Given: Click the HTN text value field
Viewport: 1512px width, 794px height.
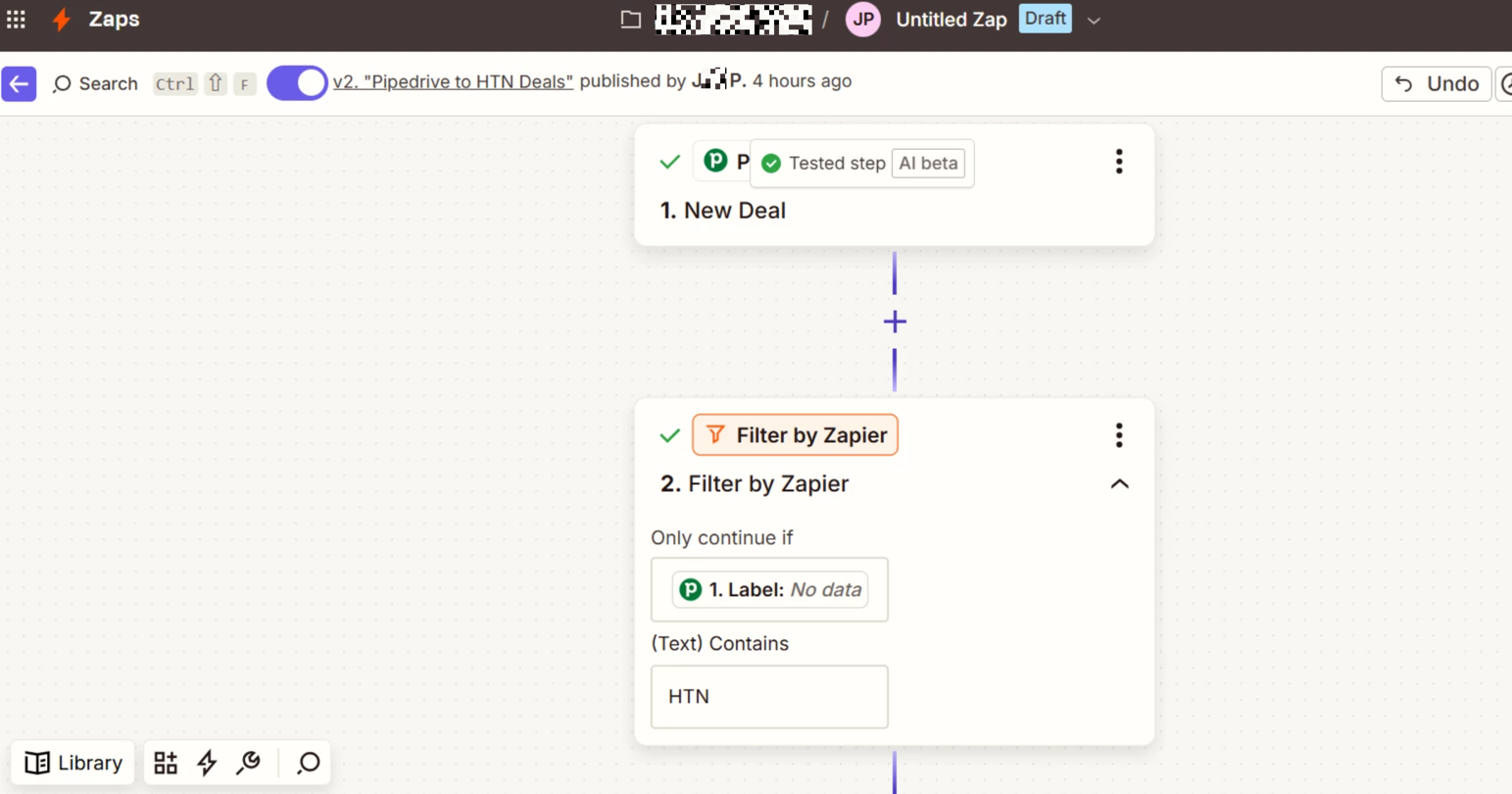Looking at the screenshot, I should [x=769, y=697].
